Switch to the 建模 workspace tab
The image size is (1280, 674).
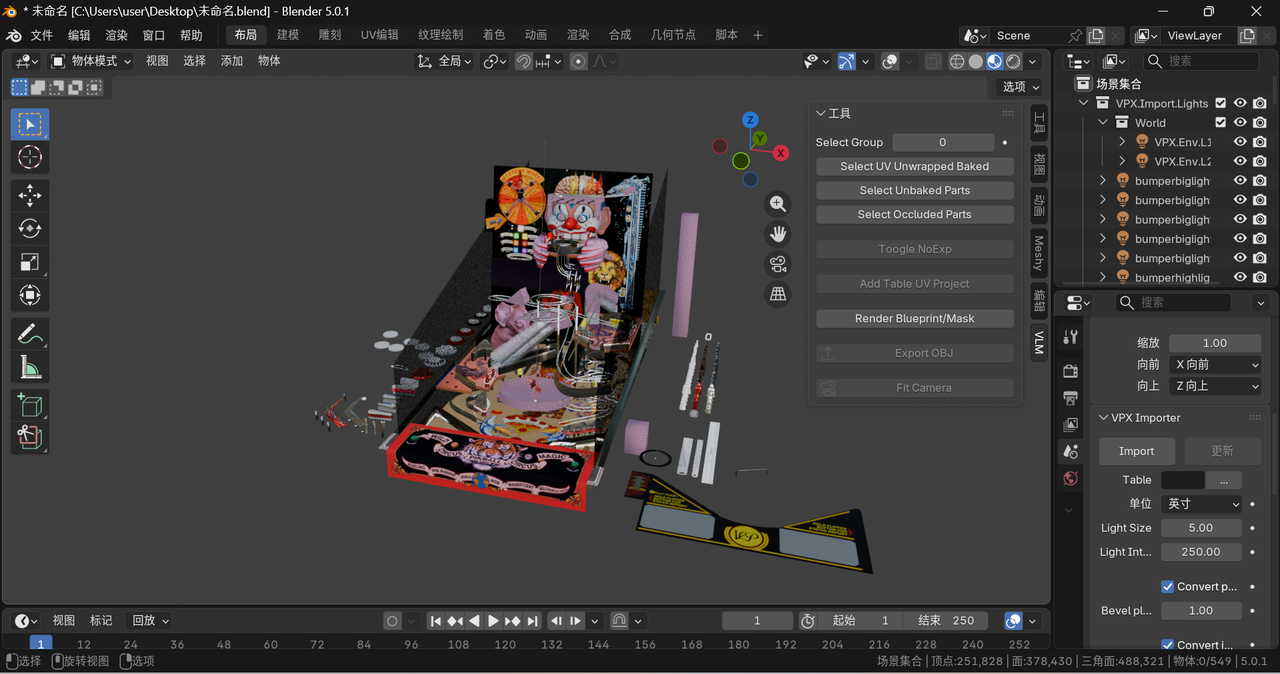point(288,35)
